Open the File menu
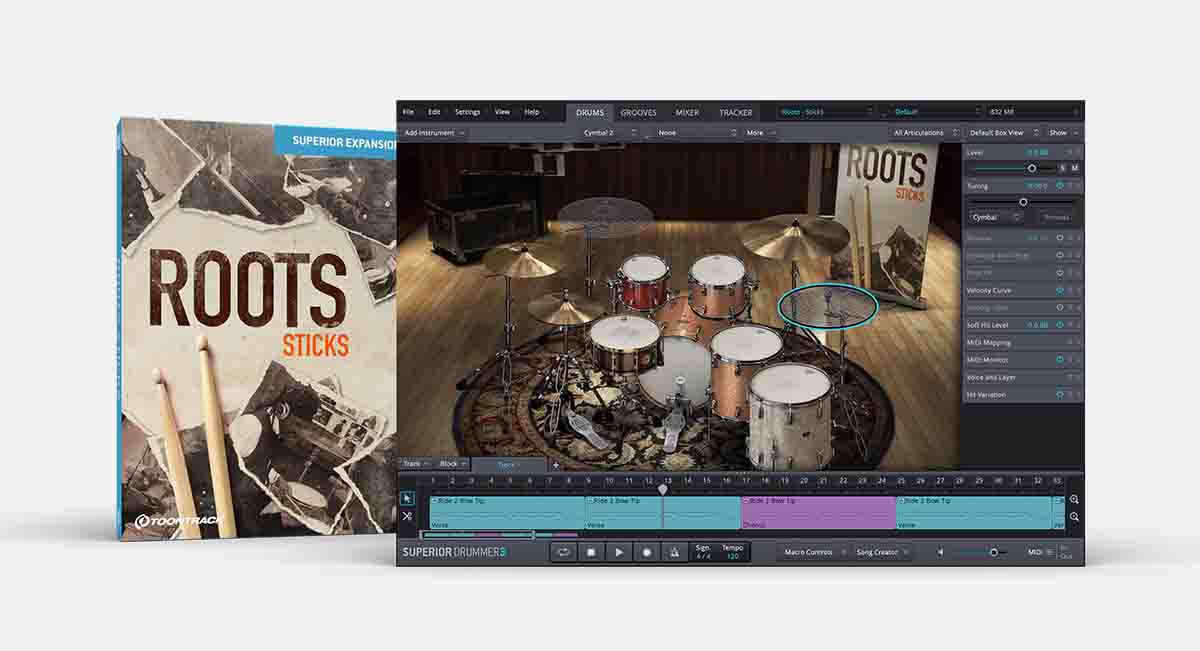 click(x=408, y=112)
